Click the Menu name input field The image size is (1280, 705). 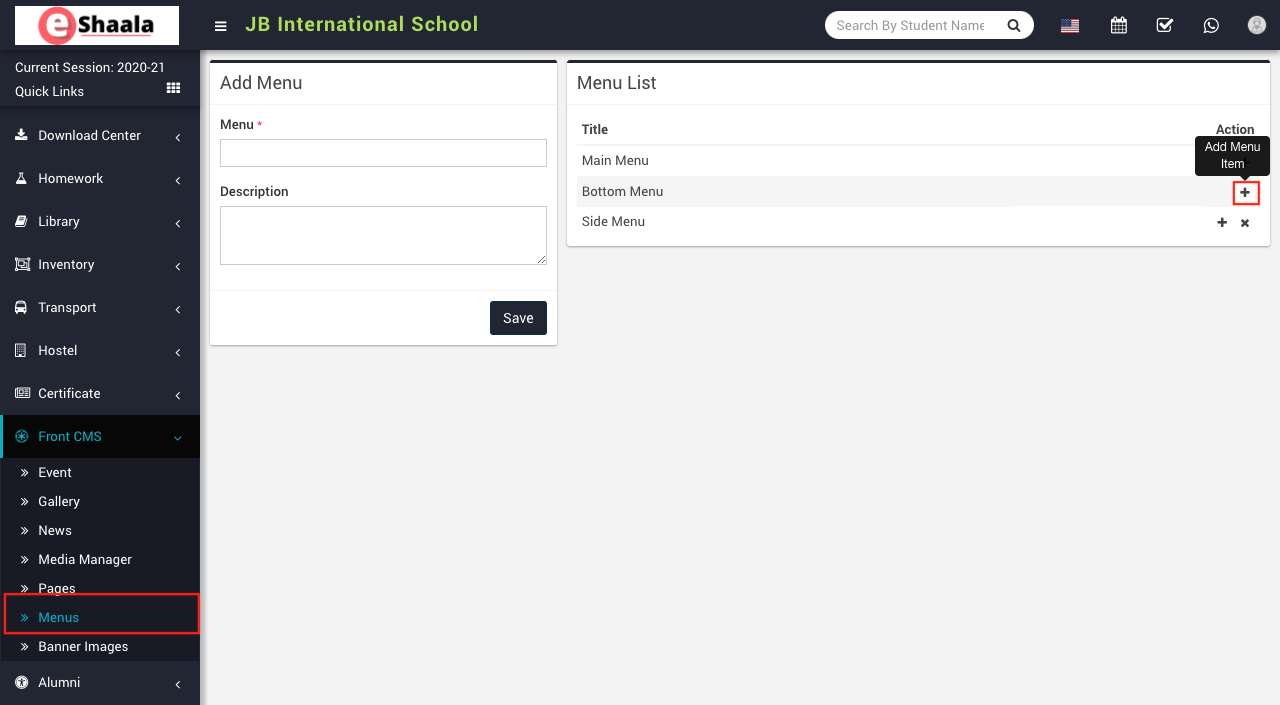click(x=383, y=153)
